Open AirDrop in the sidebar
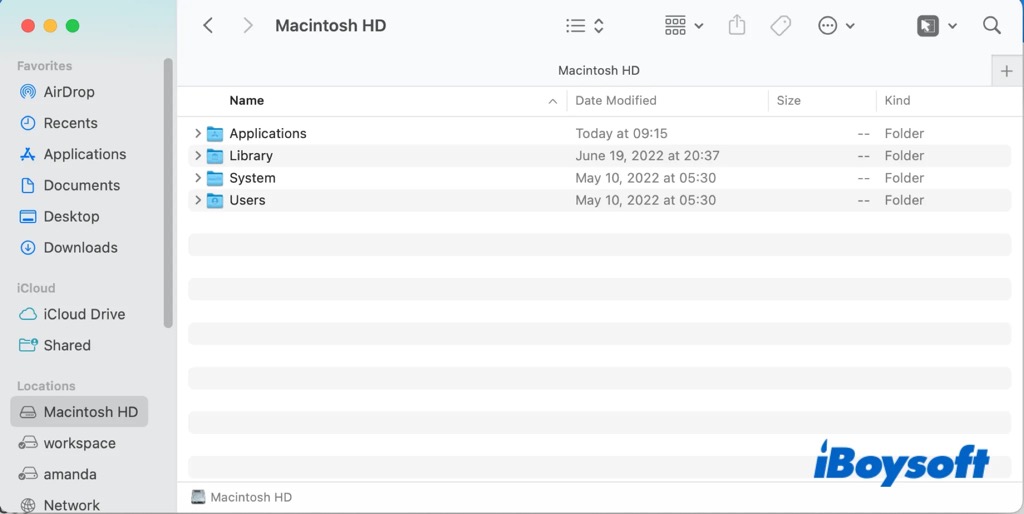 (69, 92)
